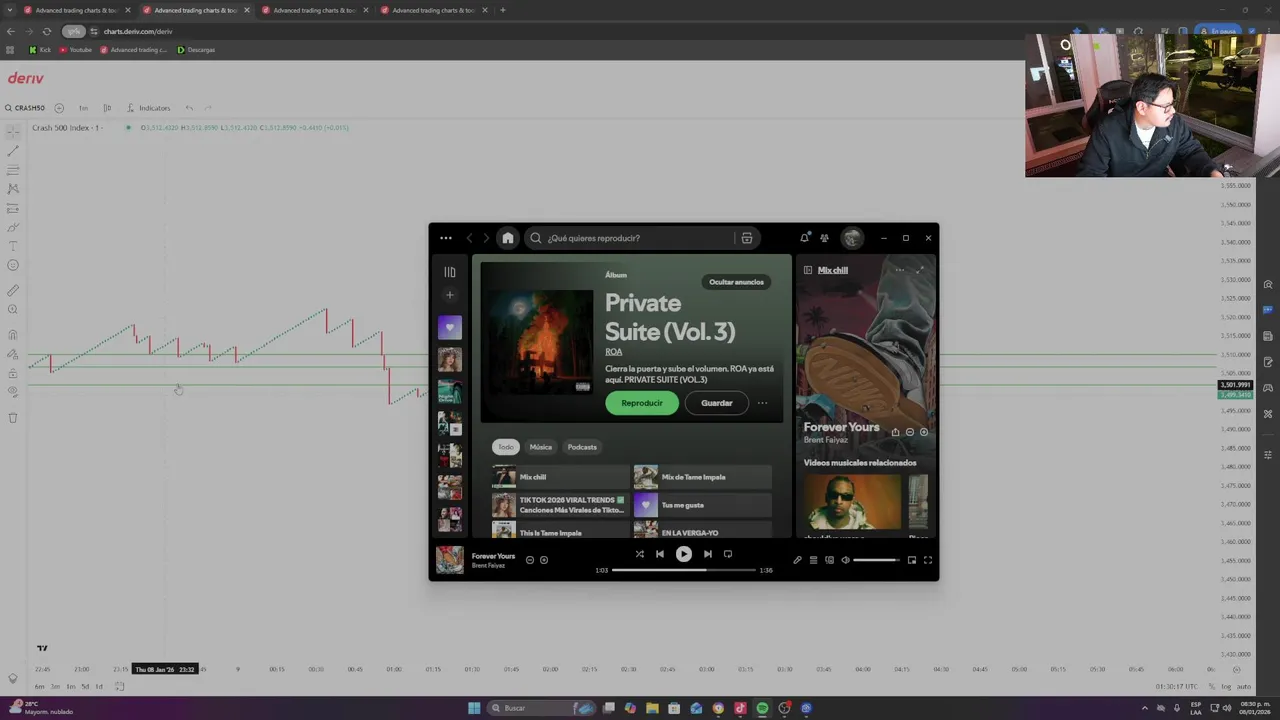Open Indicators menu on Deriv chart
Viewport: 1280px width, 720px height.
click(x=149, y=108)
